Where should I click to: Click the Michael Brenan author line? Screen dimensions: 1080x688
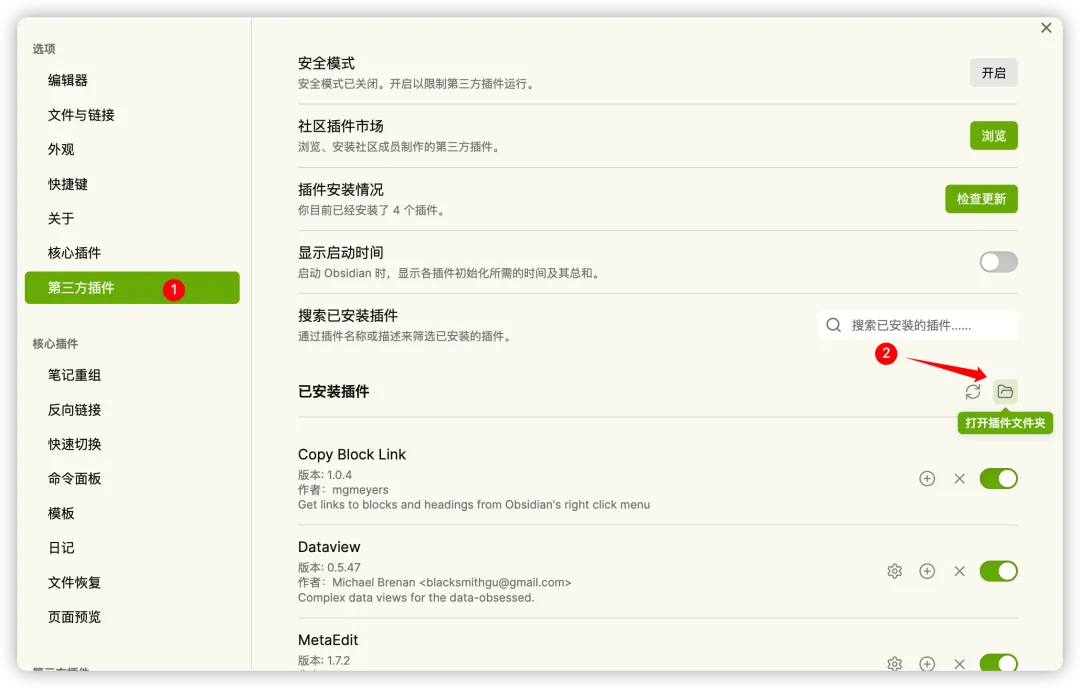pyautogui.click(x=435, y=583)
